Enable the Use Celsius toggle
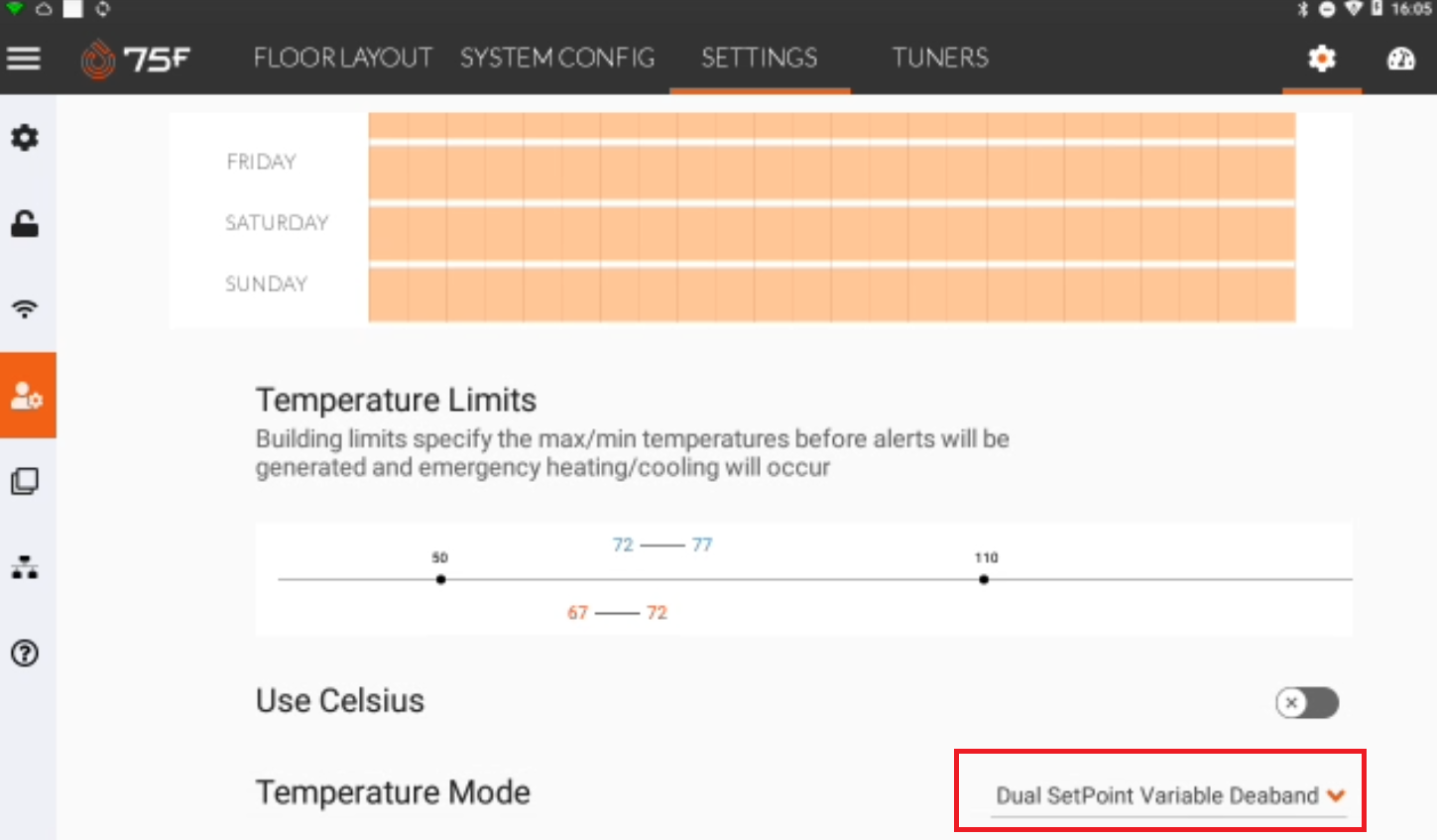1437x840 pixels. tap(1307, 703)
